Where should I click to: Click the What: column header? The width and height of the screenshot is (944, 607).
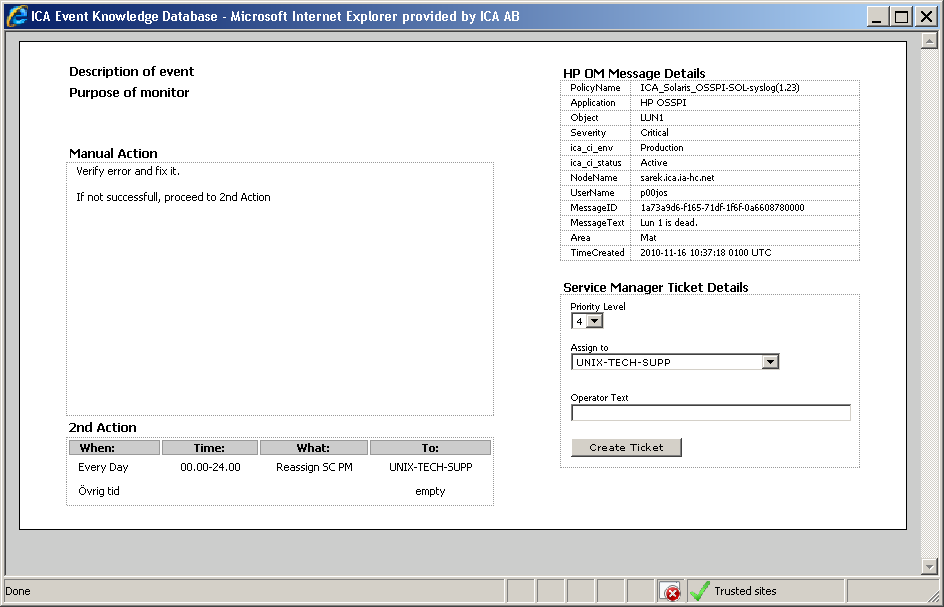tap(314, 447)
